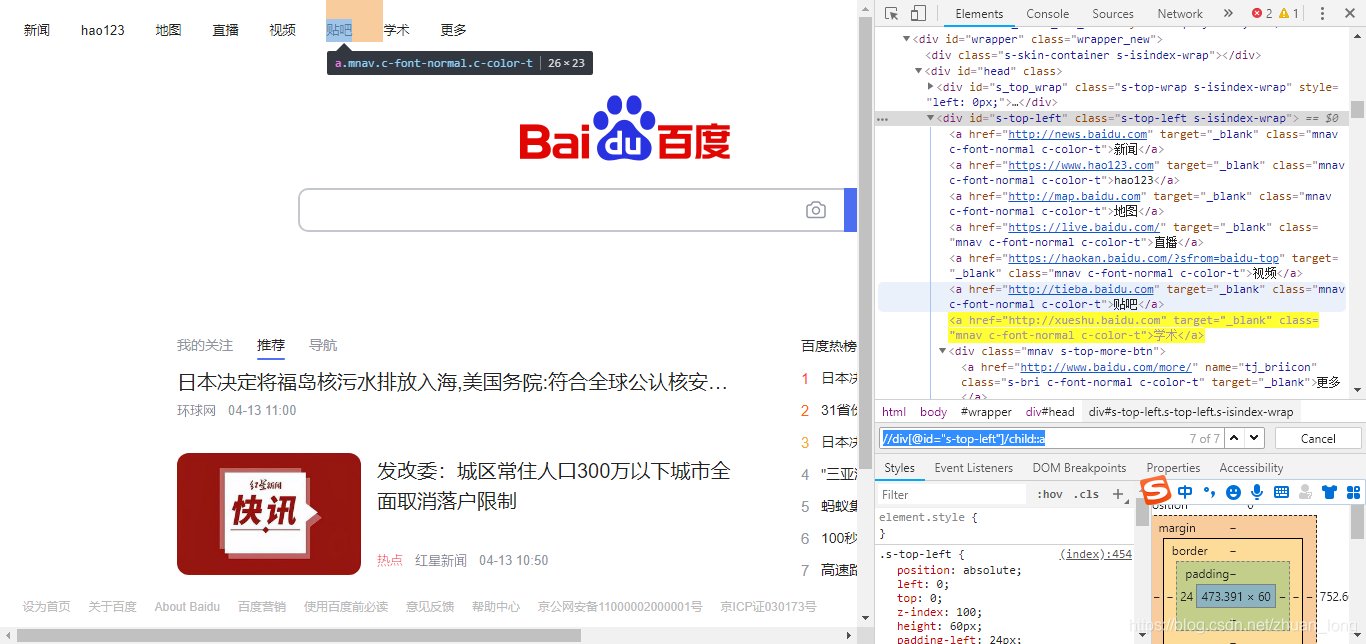Toggle the :hov pseudo-class pane
The width and height of the screenshot is (1366, 644).
coord(1048,494)
